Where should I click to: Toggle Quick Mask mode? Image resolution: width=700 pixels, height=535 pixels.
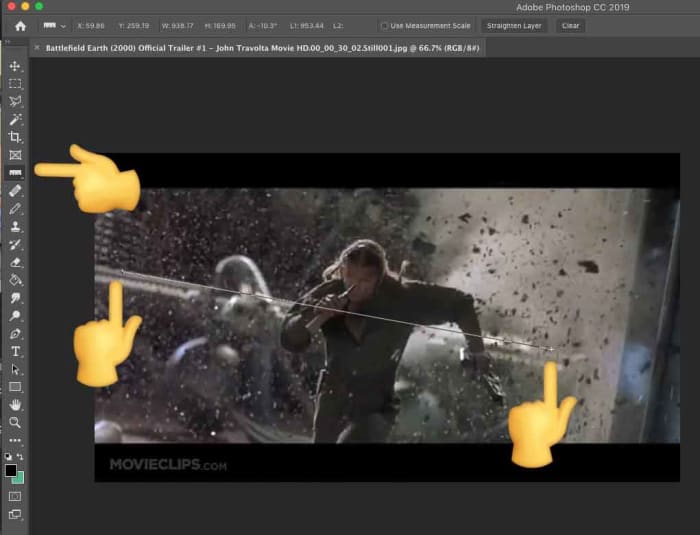click(15, 496)
